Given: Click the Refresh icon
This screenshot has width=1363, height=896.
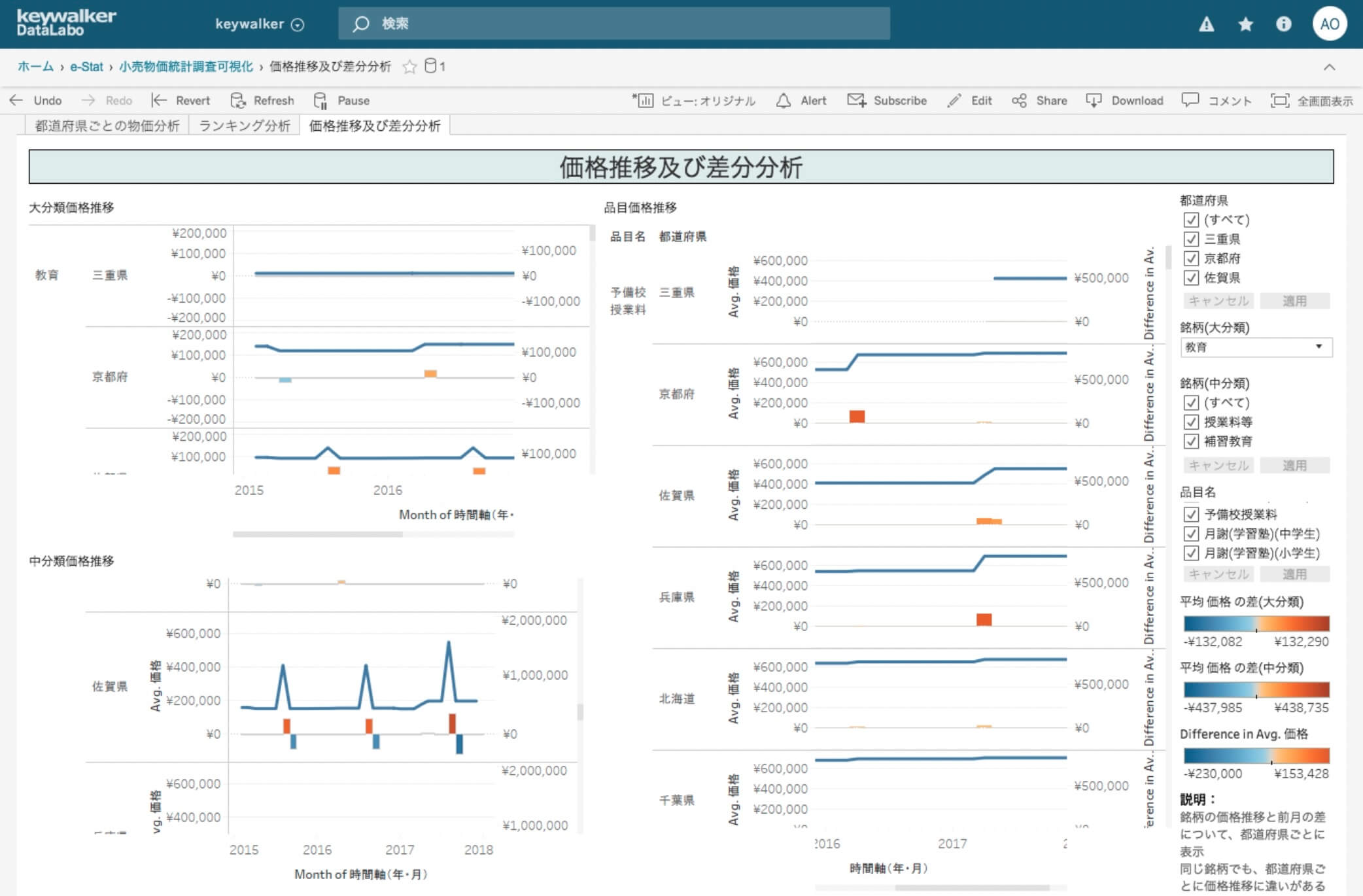Looking at the screenshot, I should pyautogui.click(x=238, y=100).
